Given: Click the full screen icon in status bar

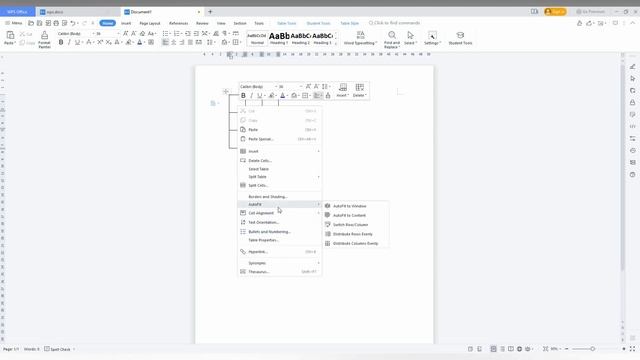Looking at the screenshot, I should [x=632, y=349].
